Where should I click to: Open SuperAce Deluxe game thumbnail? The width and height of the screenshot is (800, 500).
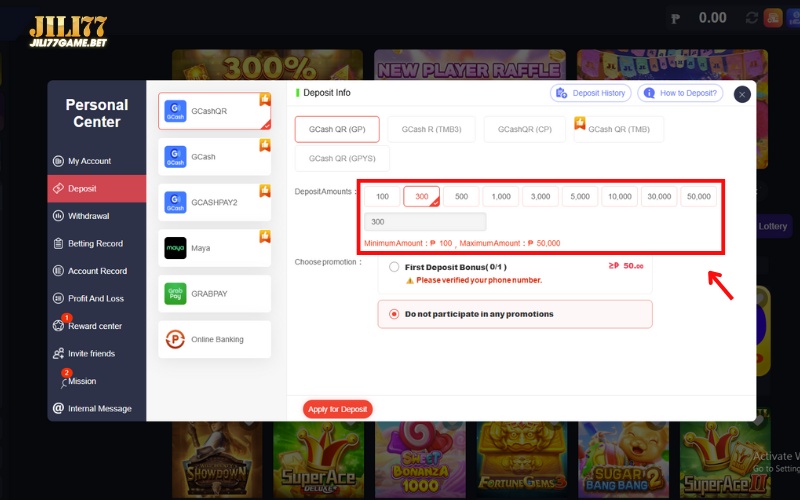[318, 458]
